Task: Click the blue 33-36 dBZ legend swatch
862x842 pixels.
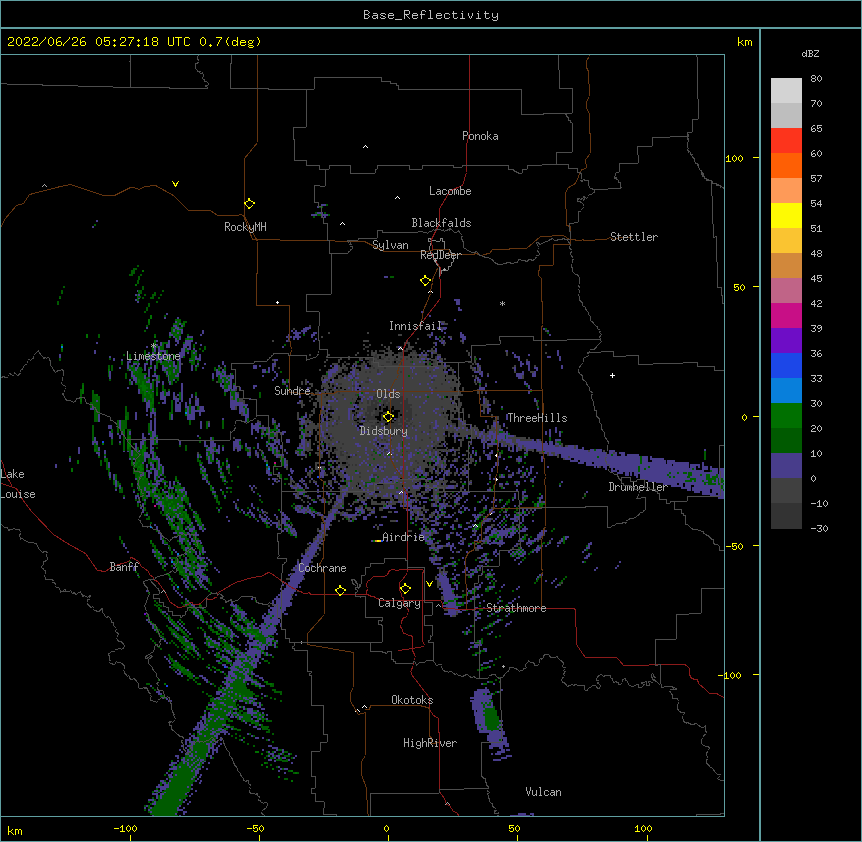Action: [786, 365]
